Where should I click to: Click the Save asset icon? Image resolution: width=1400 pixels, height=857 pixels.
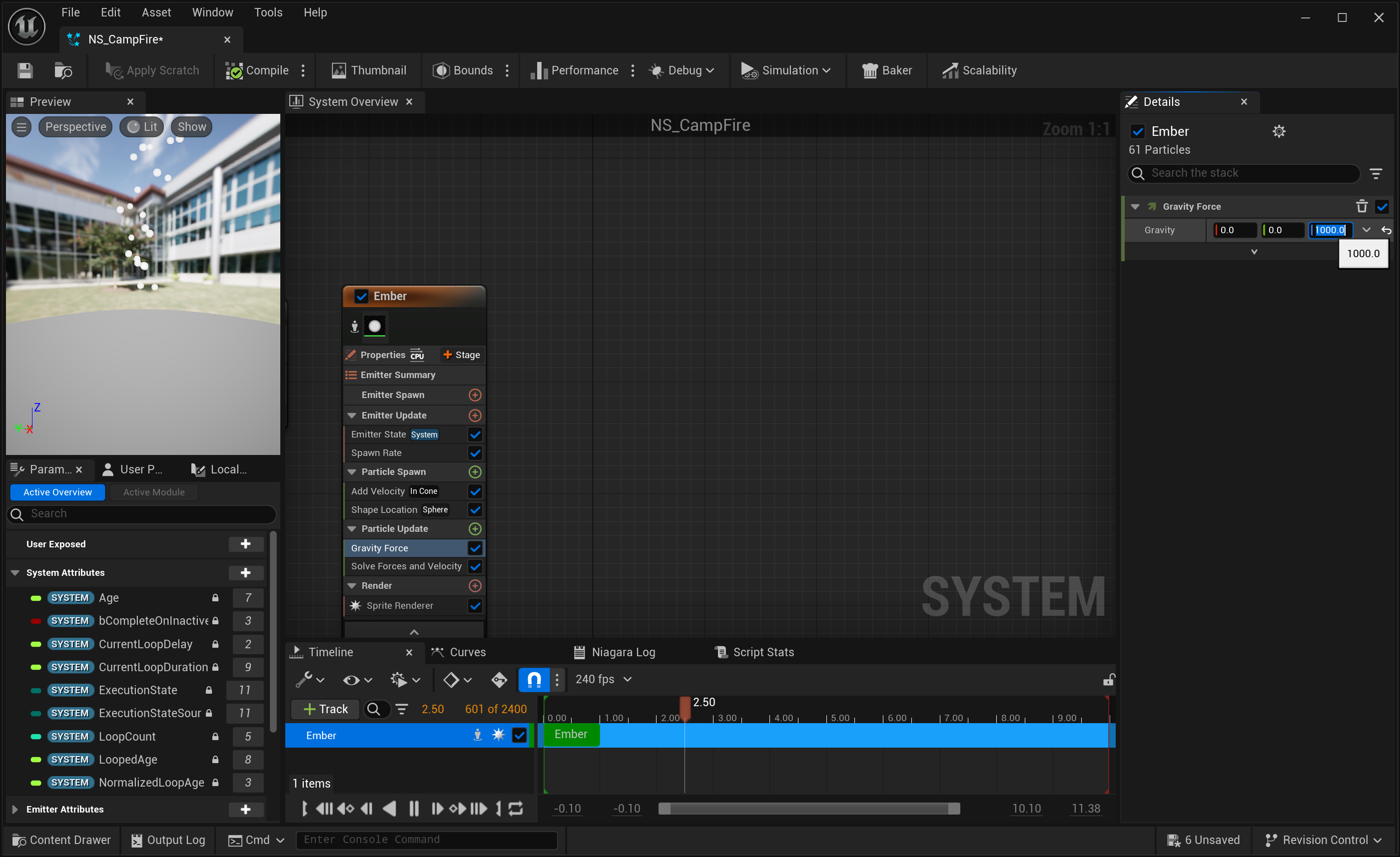[x=25, y=70]
